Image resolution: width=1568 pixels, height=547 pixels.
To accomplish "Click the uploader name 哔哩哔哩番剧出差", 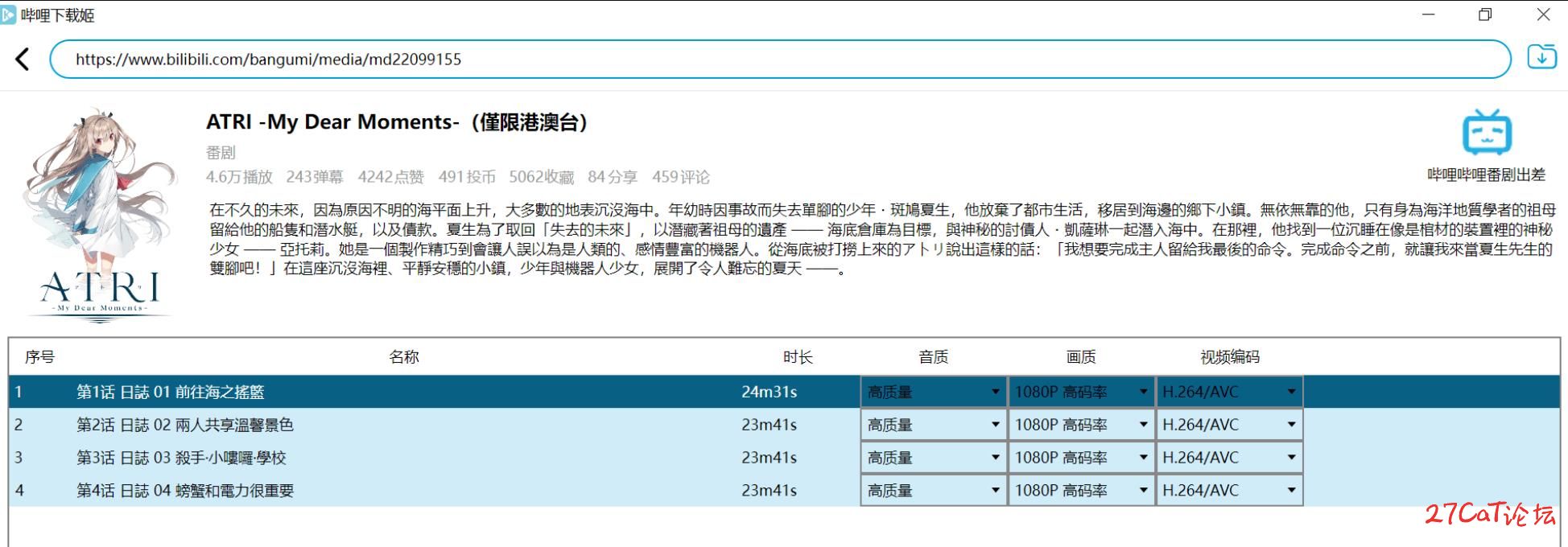I will point(1486,175).
